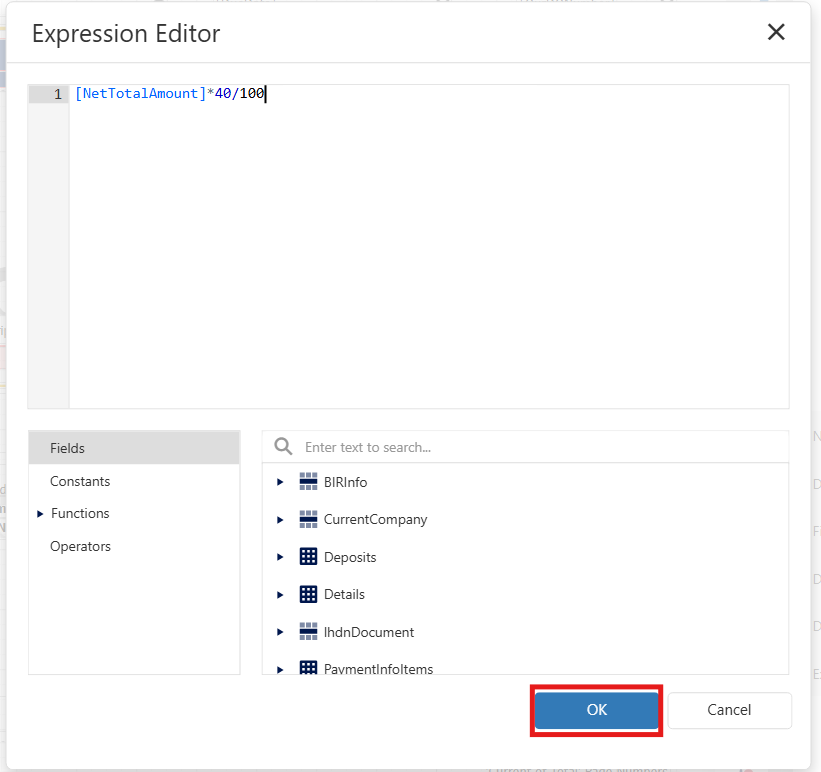Select the Constants category
821x772 pixels.
(80, 481)
